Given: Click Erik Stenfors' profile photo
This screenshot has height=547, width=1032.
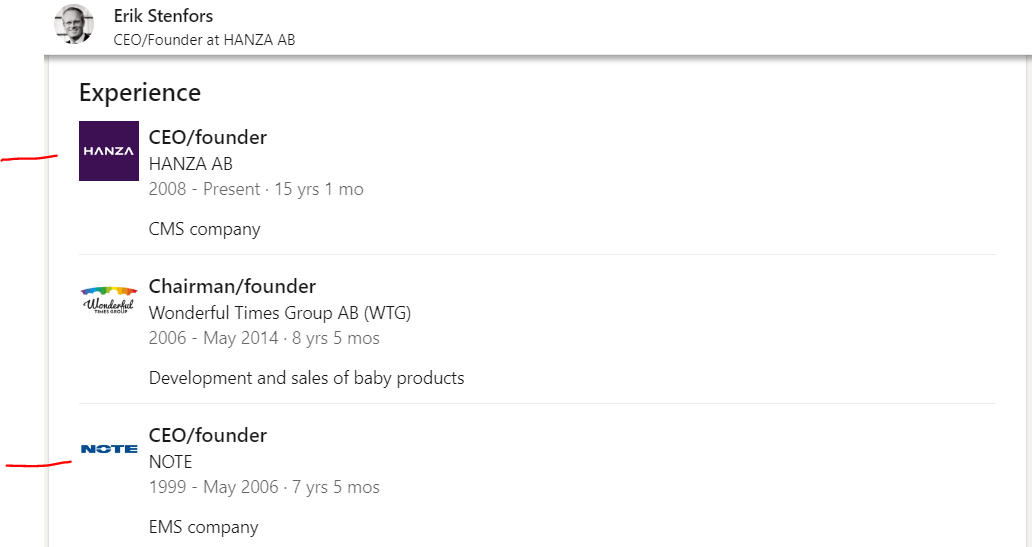Looking at the screenshot, I should (74, 25).
